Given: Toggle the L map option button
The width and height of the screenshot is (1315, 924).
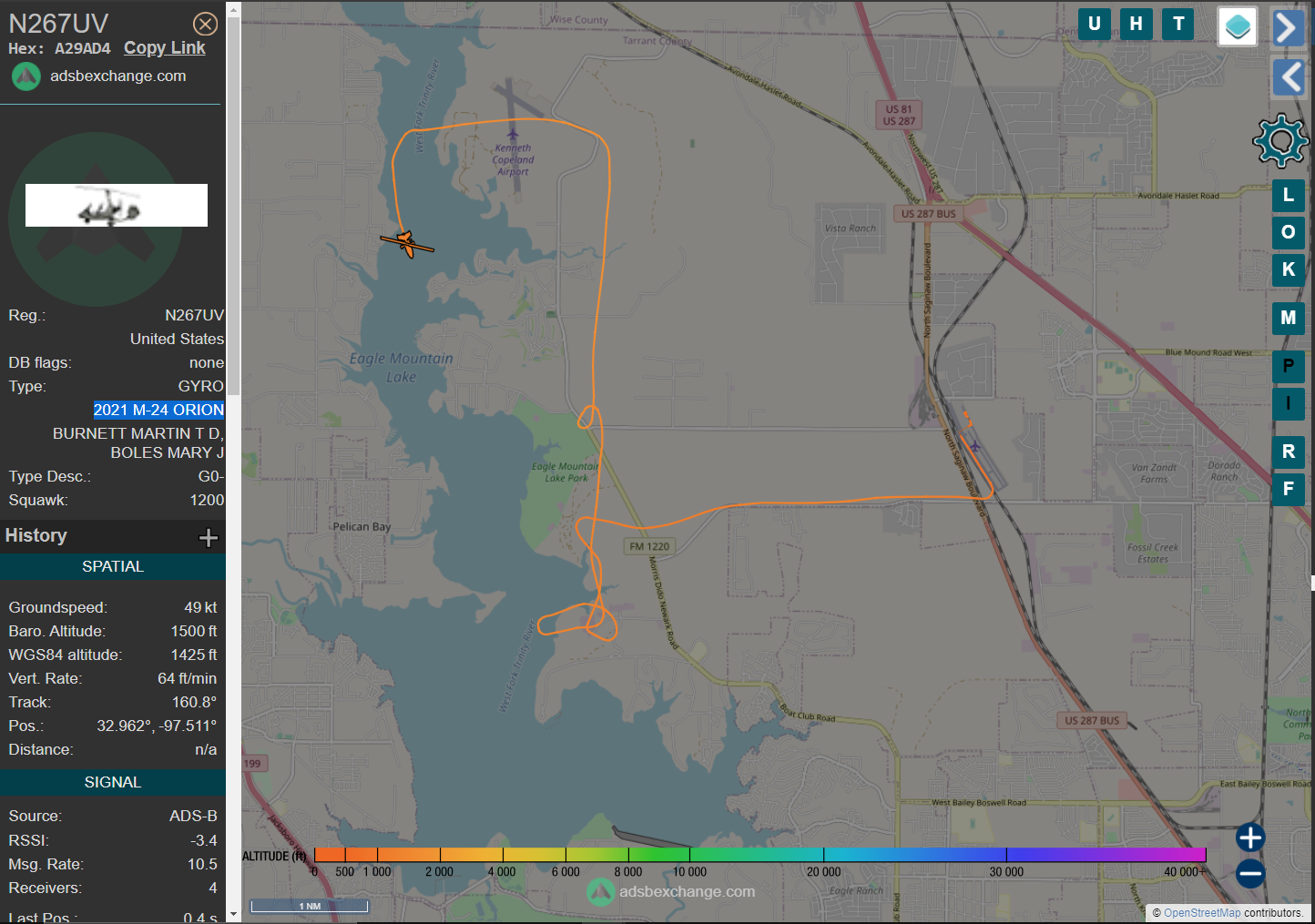Looking at the screenshot, I should pyautogui.click(x=1288, y=195).
